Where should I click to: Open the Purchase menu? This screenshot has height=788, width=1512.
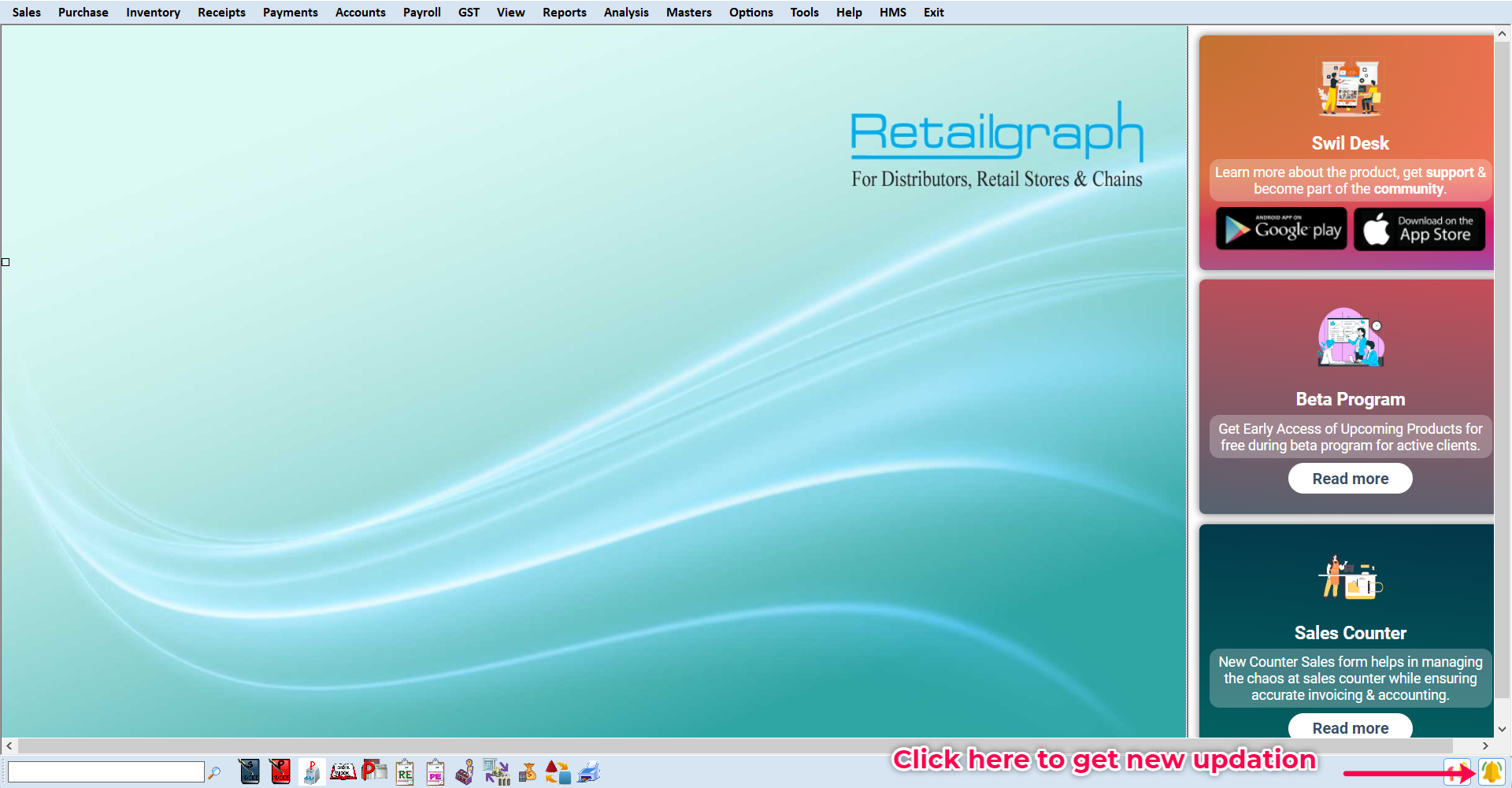tap(83, 13)
